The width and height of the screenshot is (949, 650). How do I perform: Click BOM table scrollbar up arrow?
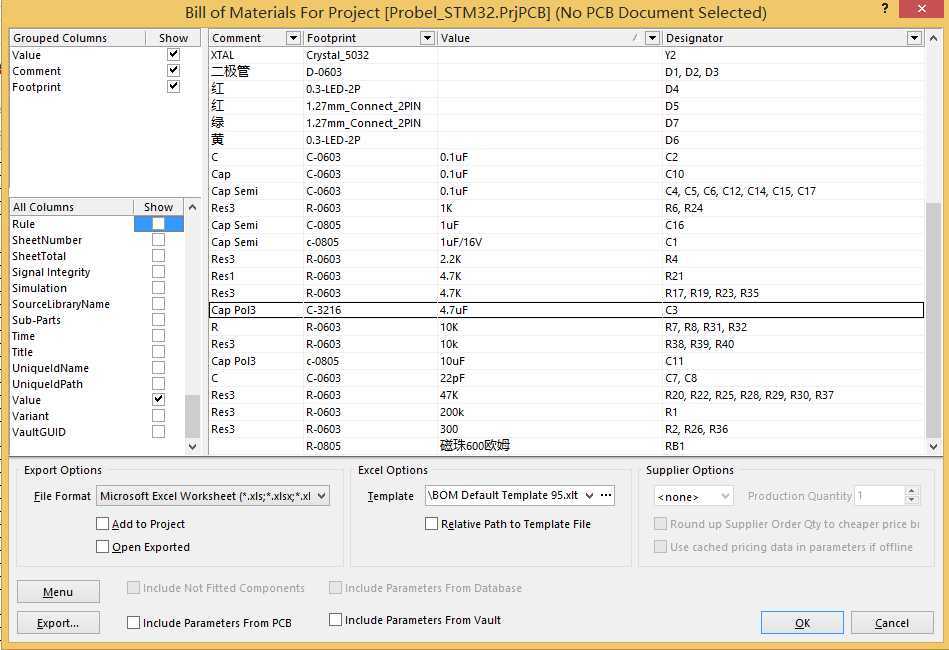click(933, 38)
